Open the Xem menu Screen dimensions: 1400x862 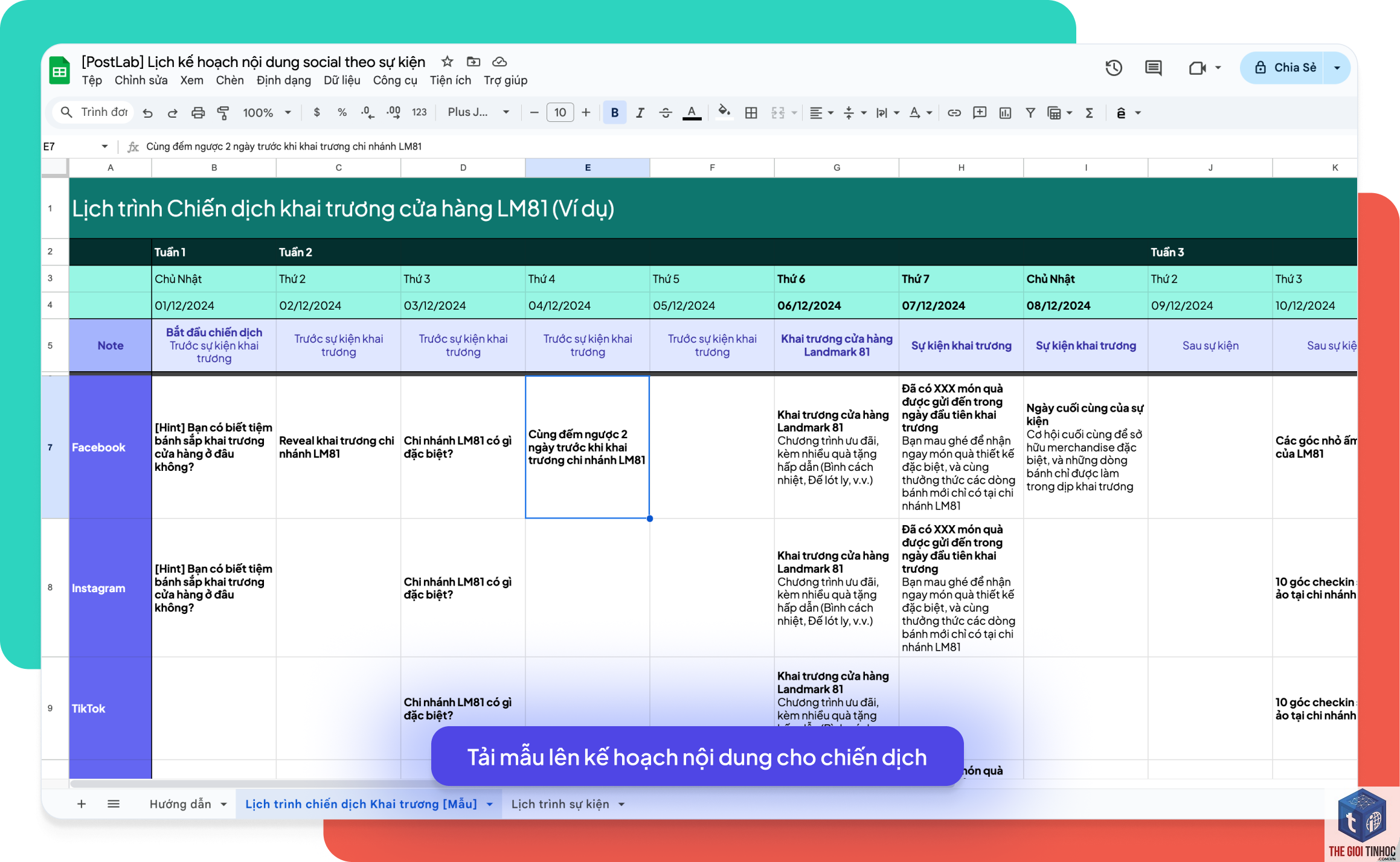(191, 80)
